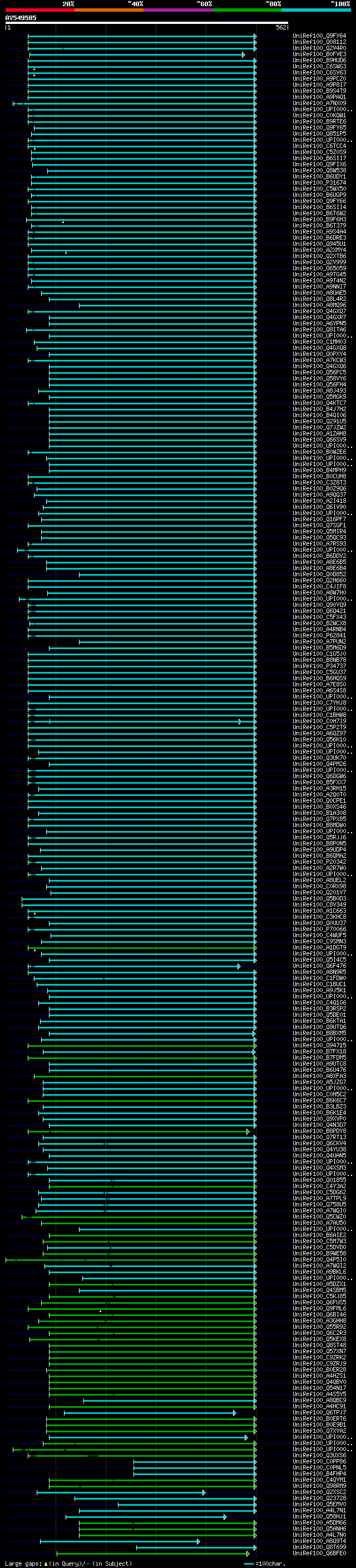Viewport: 356px width, 1568px height.
Task: Select hit UniRef100_Q9FY66
Action: click(x=319, y=201)
